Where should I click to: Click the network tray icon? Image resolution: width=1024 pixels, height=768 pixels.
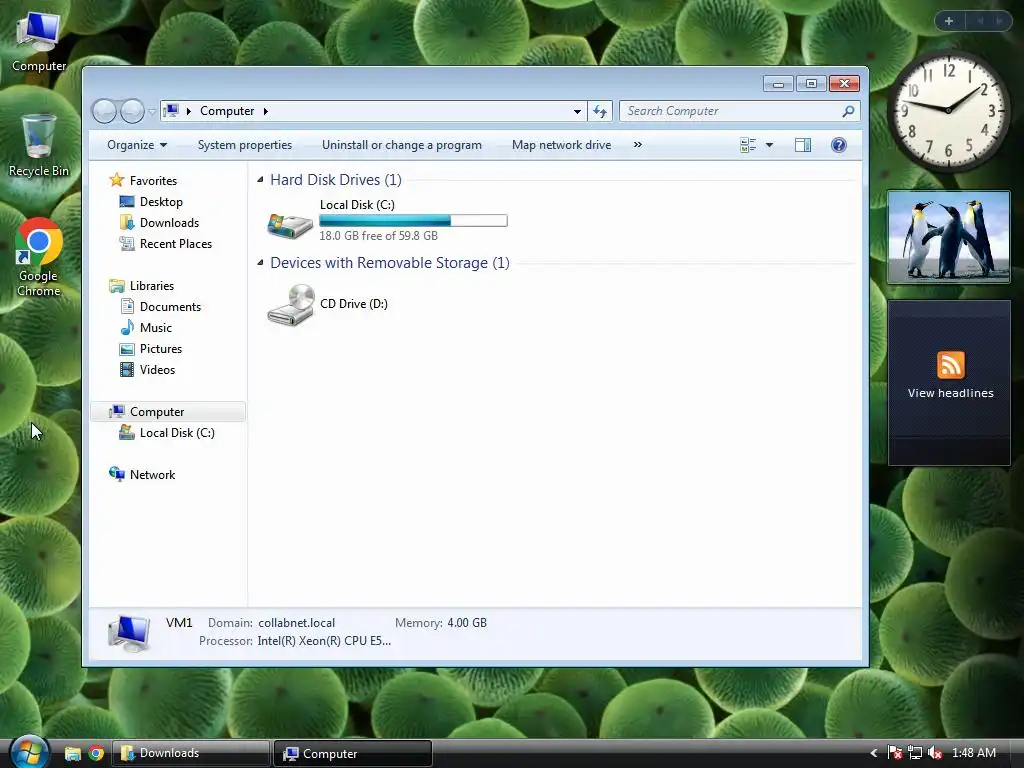coord(915,753)
